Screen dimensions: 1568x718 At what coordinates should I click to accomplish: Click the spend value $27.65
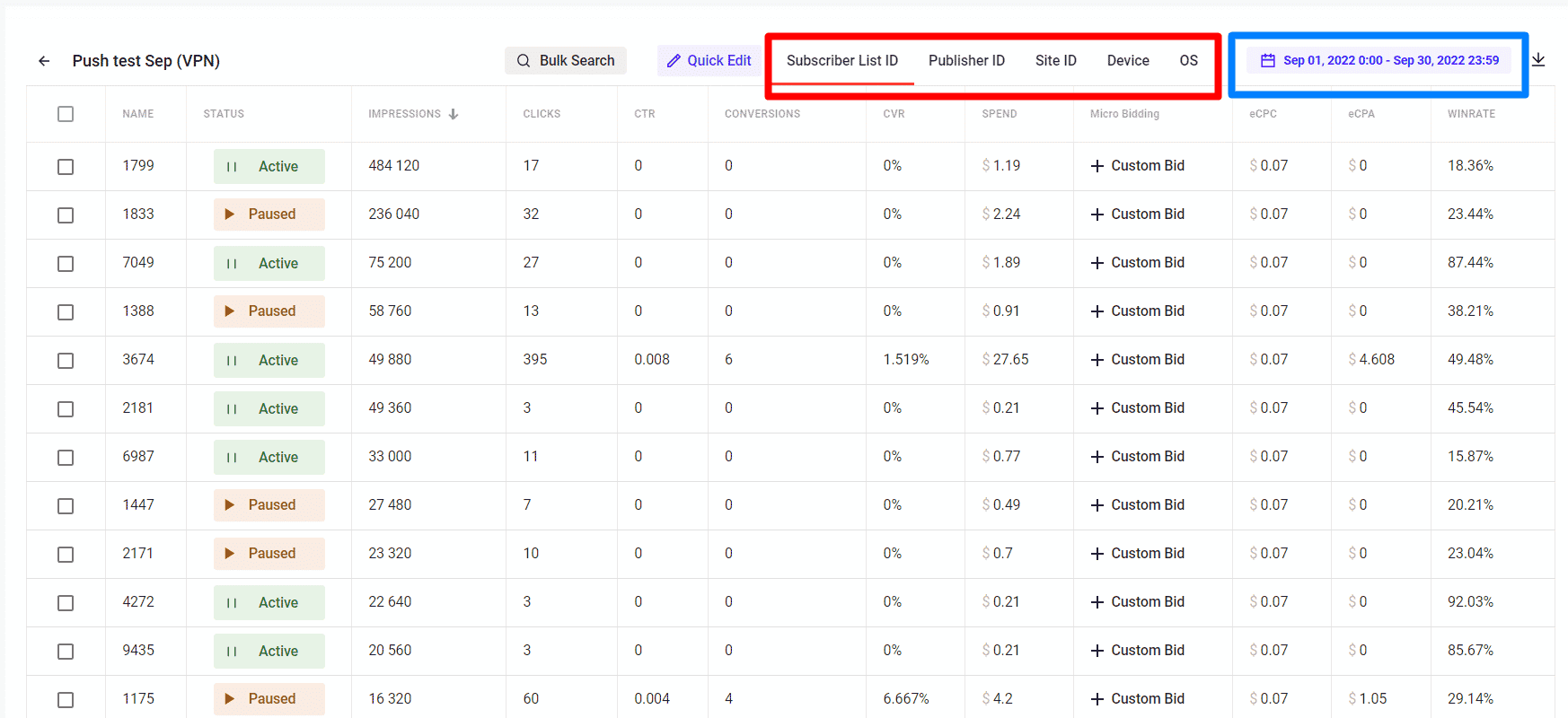click(1006, 360)
